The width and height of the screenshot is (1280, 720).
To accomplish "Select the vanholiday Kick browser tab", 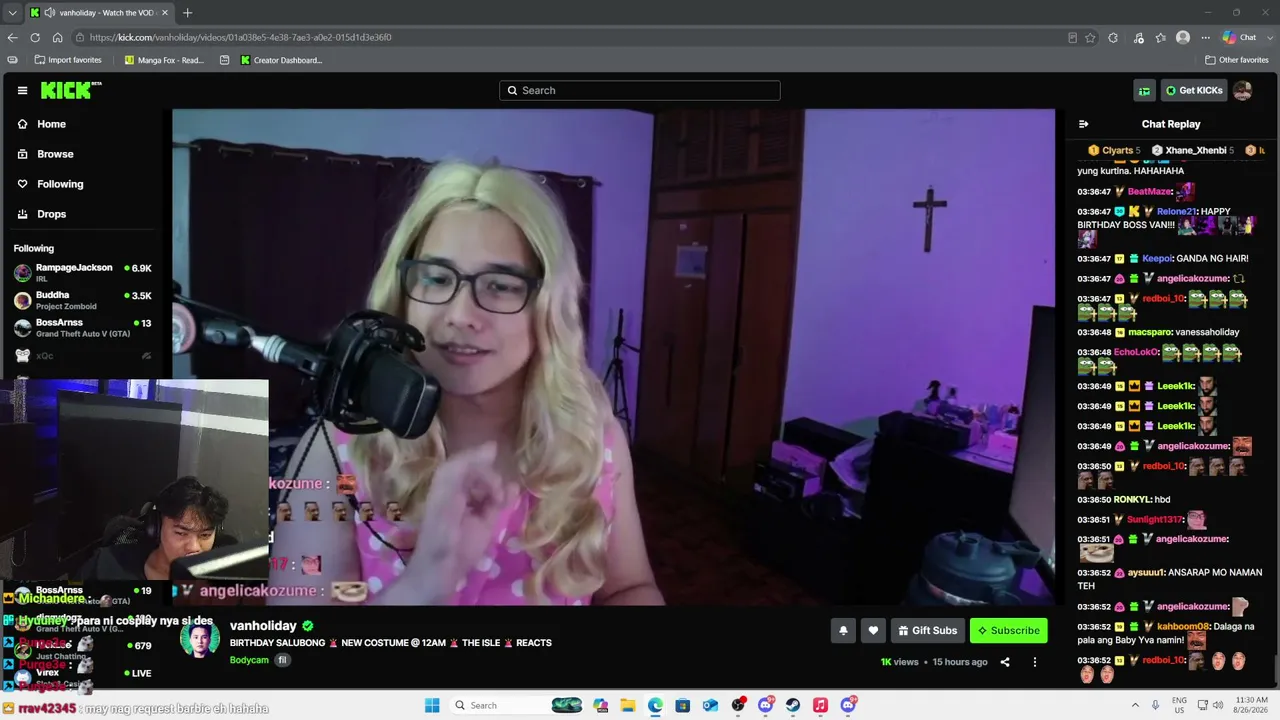I will click(x=98, y=13).
